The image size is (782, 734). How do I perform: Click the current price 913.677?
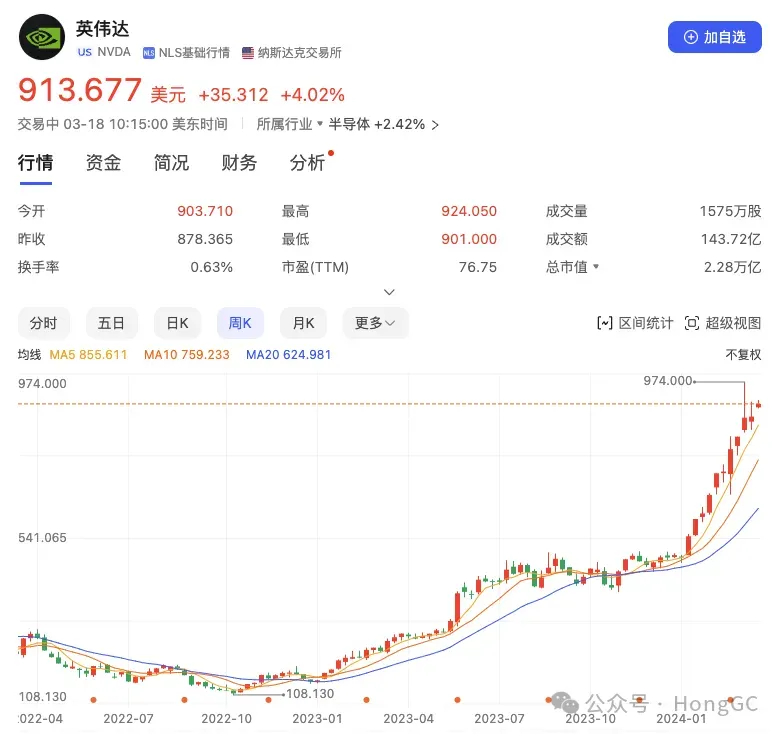pos(80,90)
